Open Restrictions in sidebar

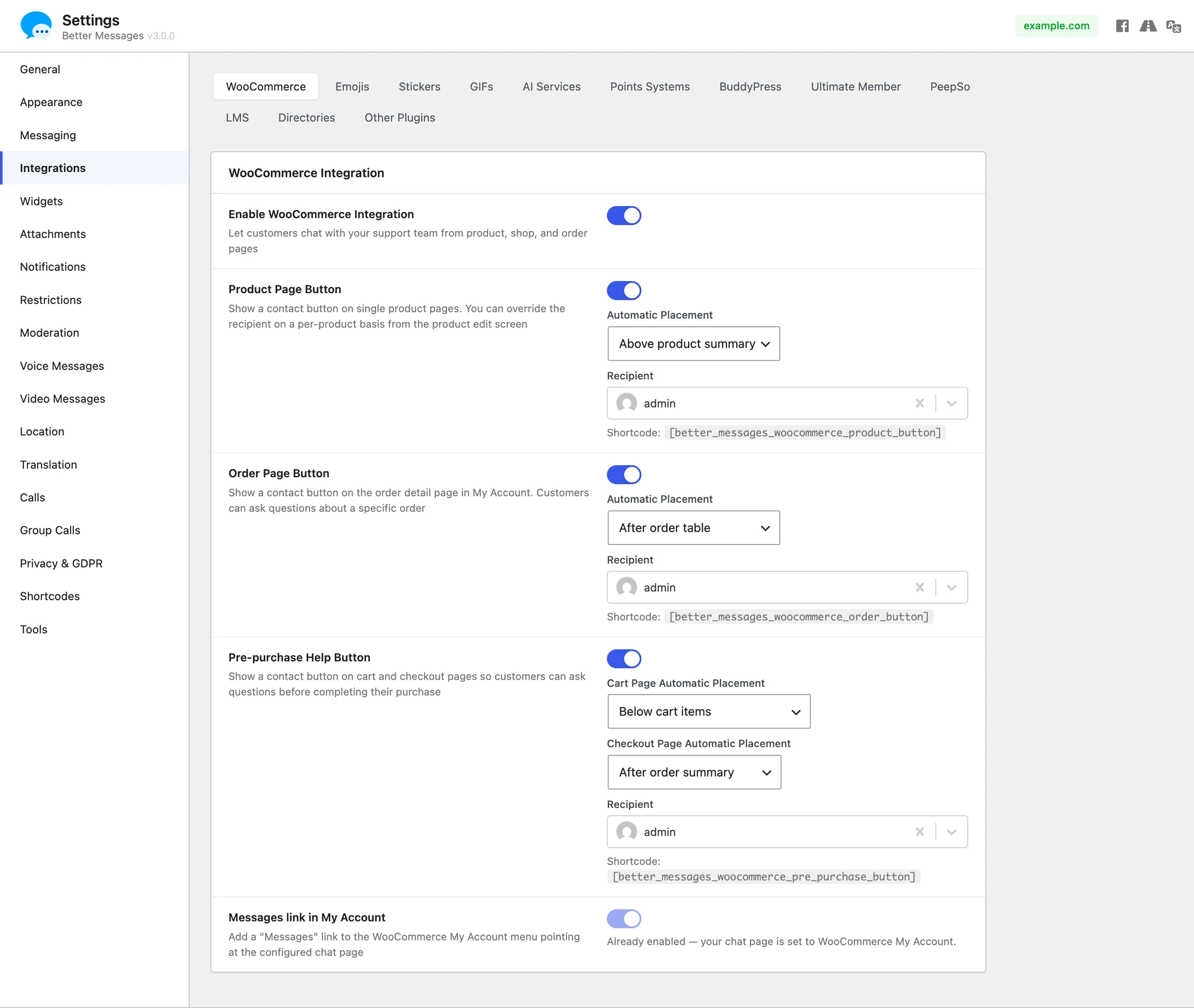click(94, 300)
